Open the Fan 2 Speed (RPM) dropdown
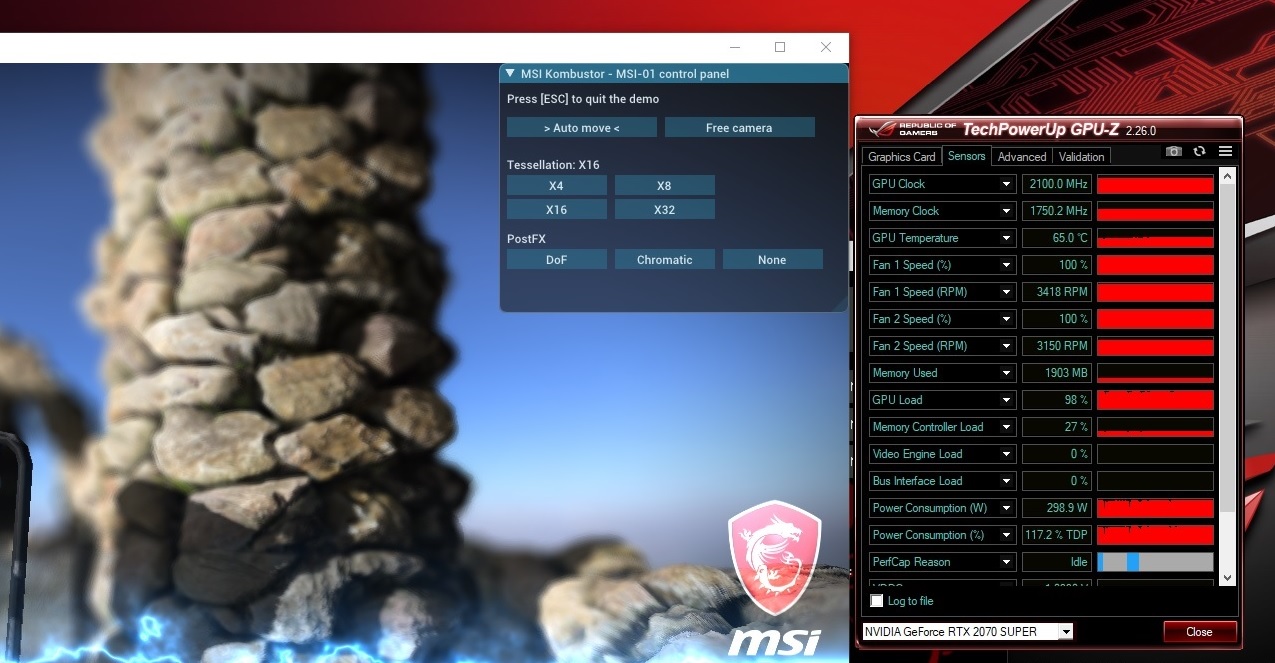This screenshot has width=1275, height=663. coord(1007,346)
